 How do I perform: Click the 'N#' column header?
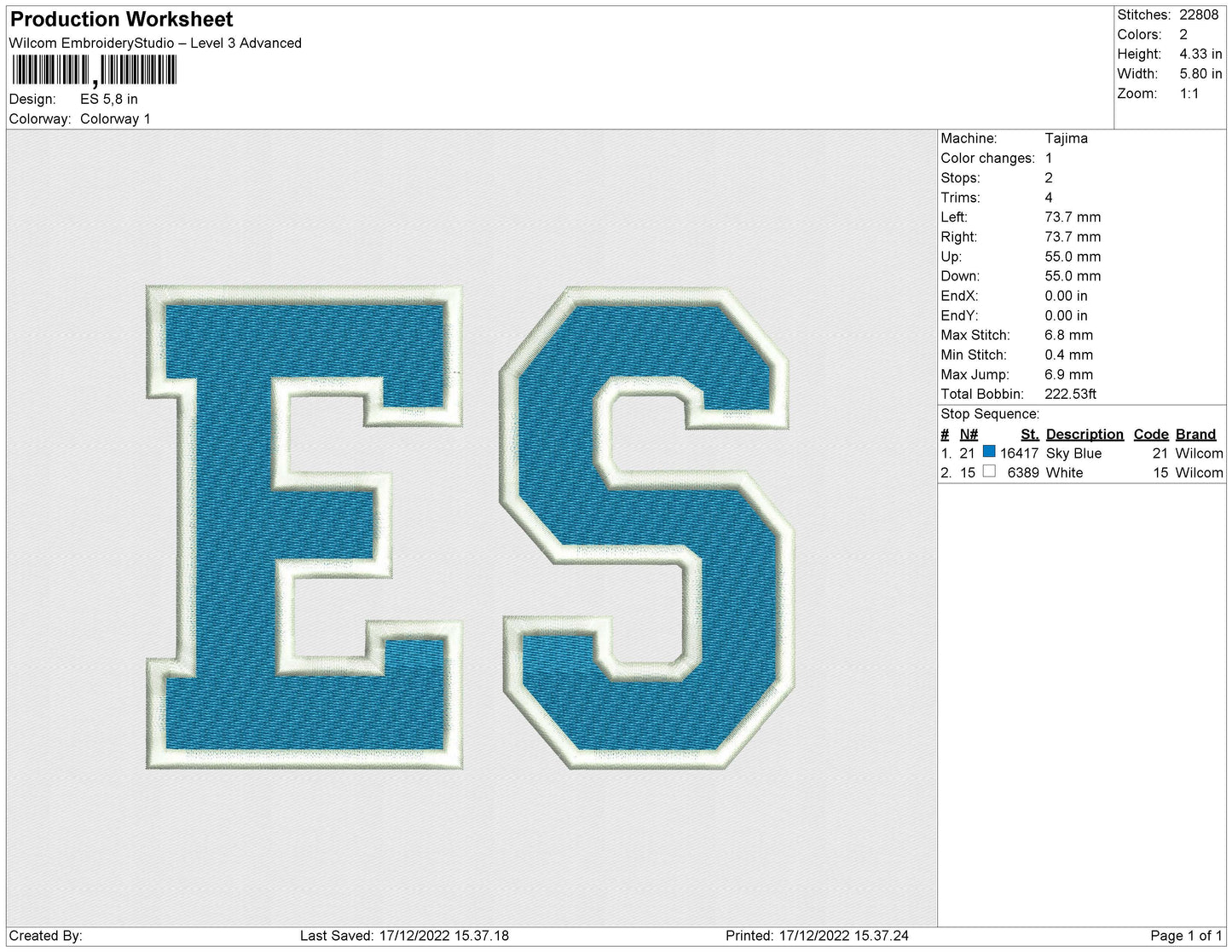click(969, 435)
